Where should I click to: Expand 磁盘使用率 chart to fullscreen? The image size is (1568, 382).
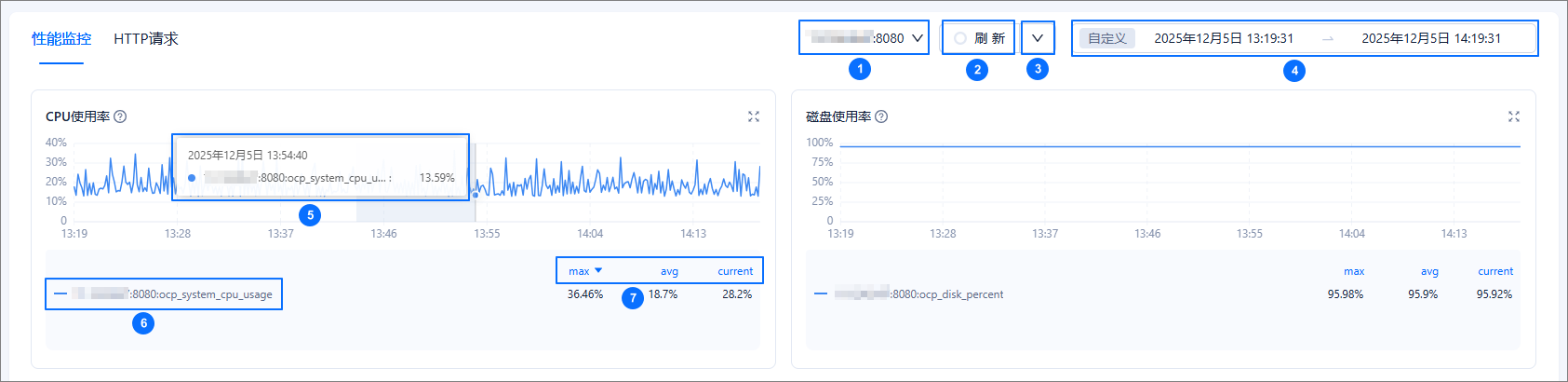coord(1514,116)
